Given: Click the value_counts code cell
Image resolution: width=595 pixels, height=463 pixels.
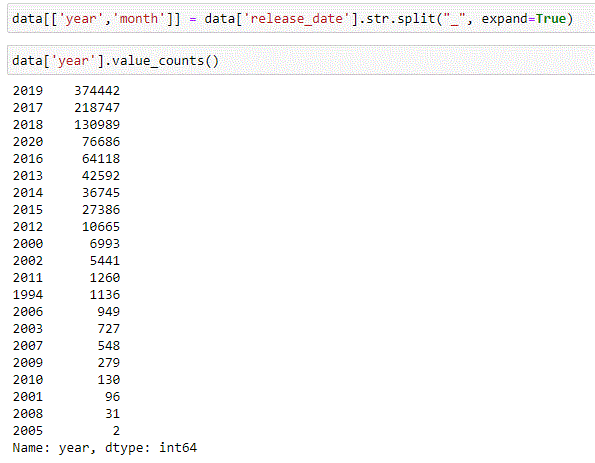Looking at the screenshot, I should [x=301, y=60].
